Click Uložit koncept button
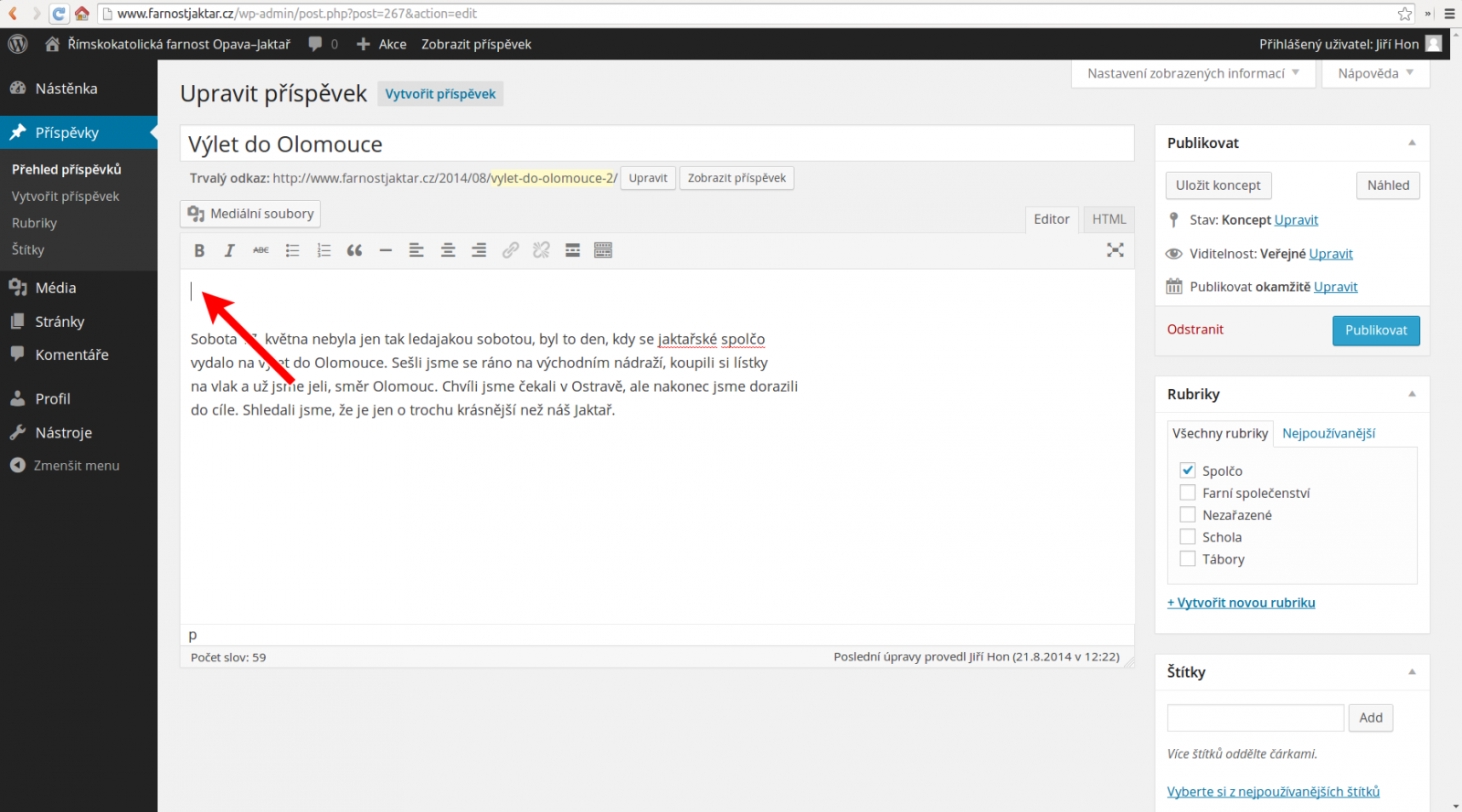1462x812 pixels. coord(1218,185)
